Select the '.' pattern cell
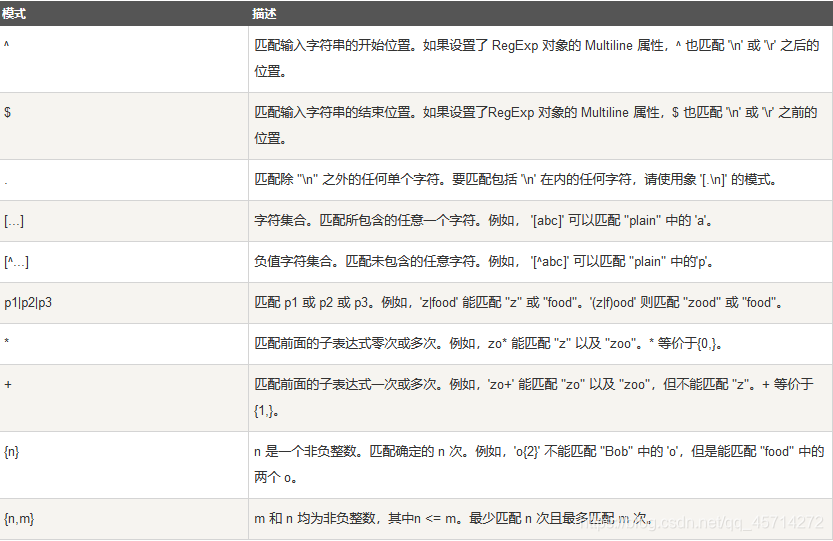Viewport: 833px width, 541px height. 124,180
